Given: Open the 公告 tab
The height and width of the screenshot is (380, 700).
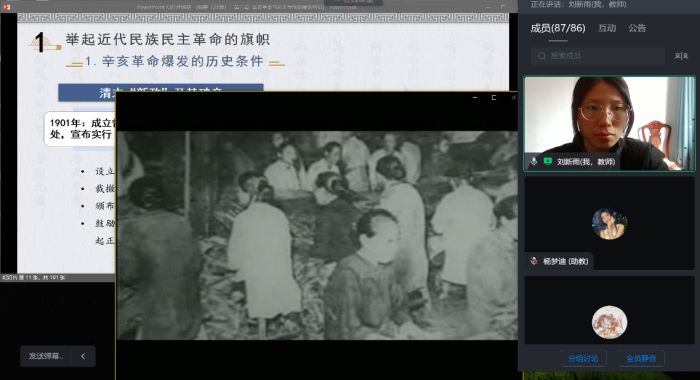Looking at the screenshot, I should 637,28.
